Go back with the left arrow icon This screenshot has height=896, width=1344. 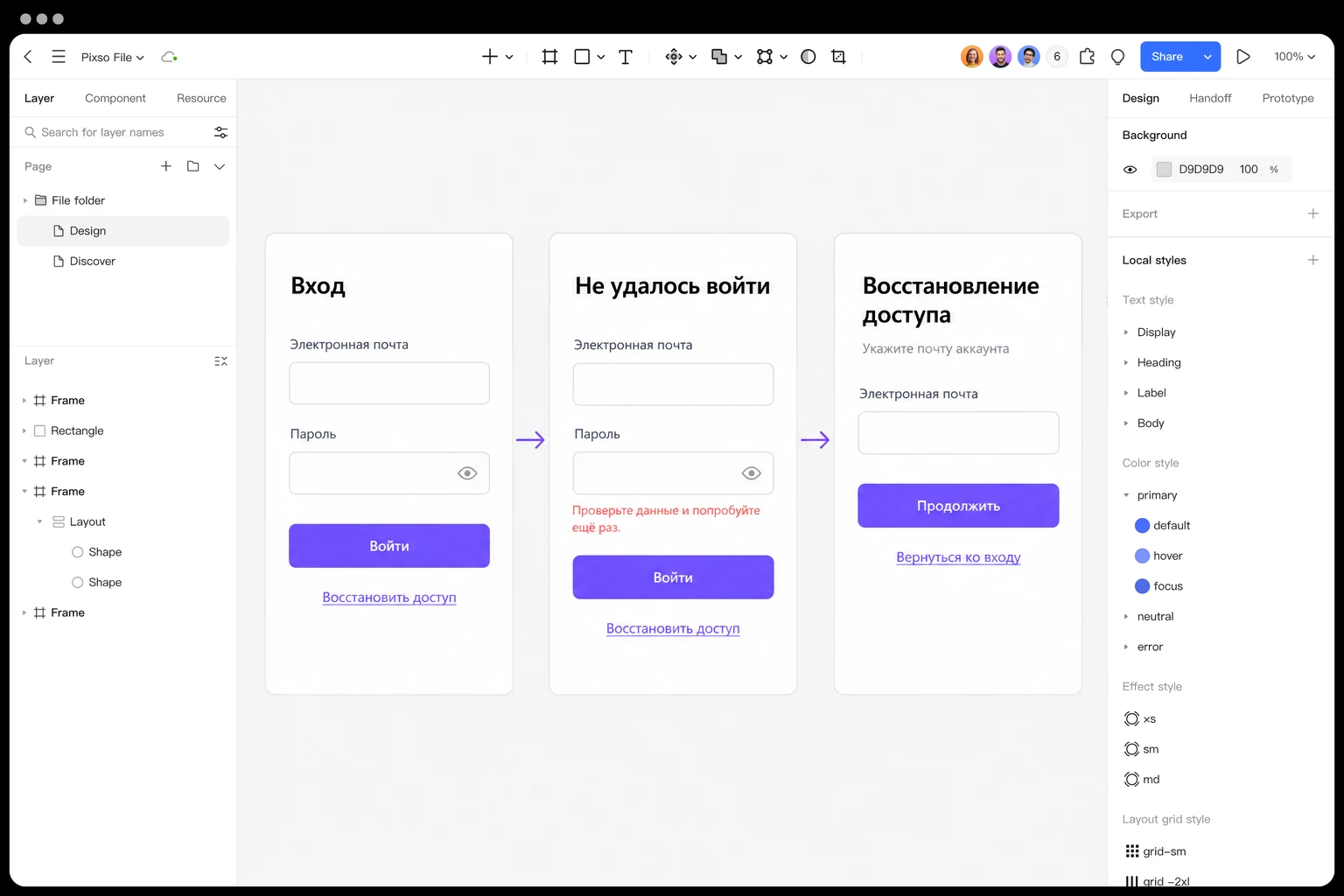tap(28, 57)
